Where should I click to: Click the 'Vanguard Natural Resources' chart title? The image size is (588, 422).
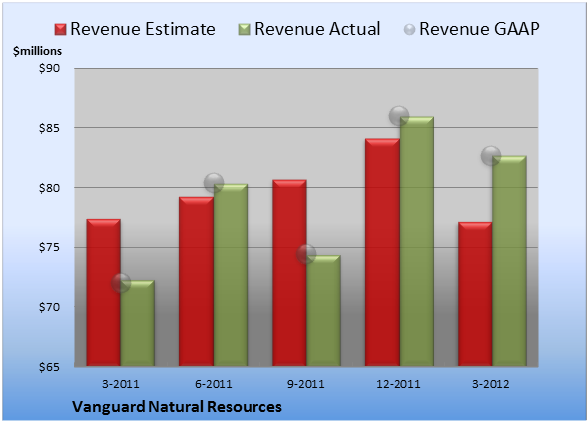[177, 407]
